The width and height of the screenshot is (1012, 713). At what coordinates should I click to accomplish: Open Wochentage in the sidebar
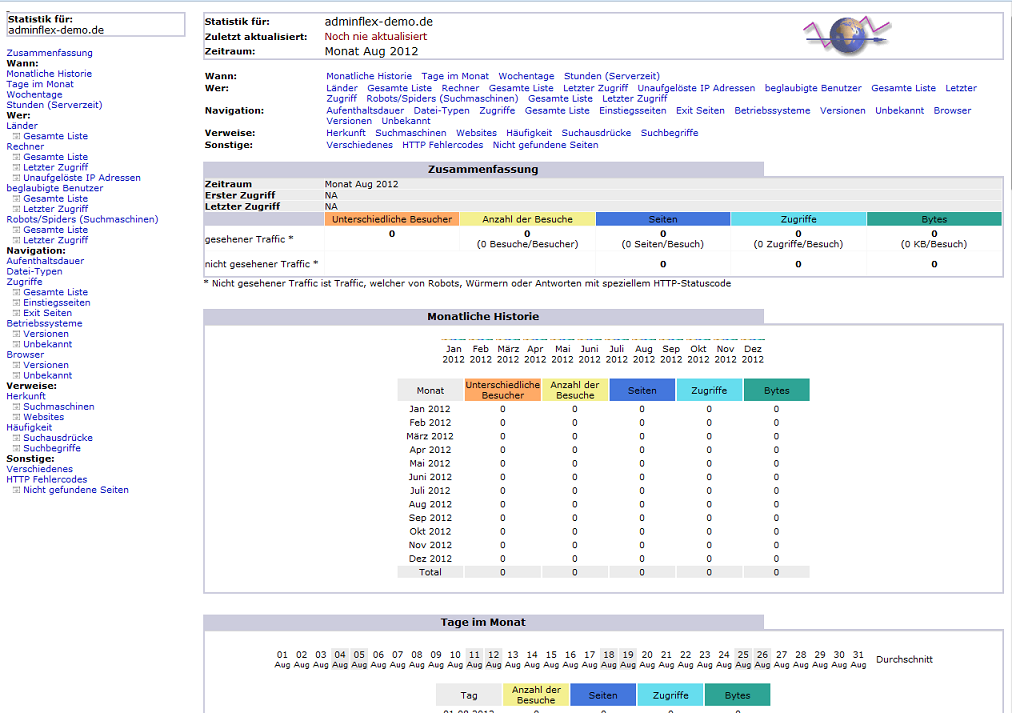[34, 94]
